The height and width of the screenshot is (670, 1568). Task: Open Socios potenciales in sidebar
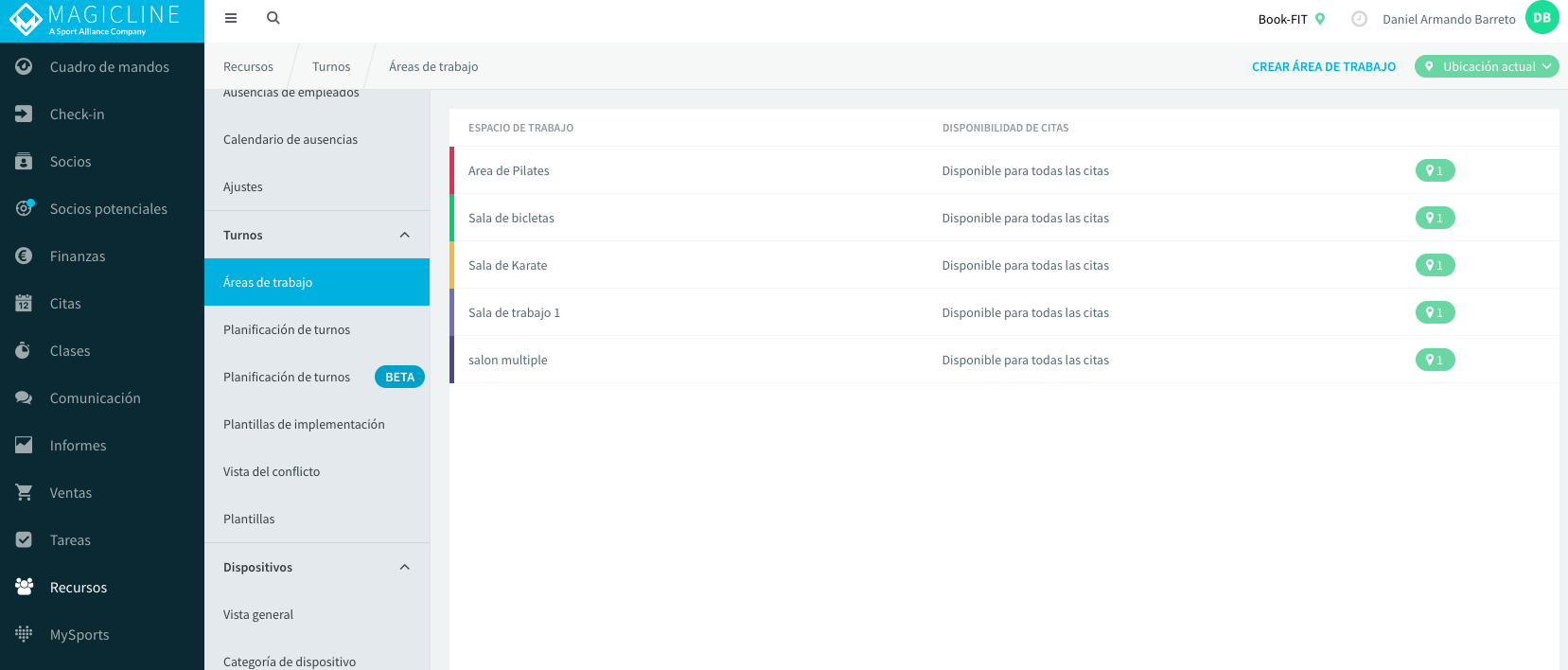tap(102, 208)
